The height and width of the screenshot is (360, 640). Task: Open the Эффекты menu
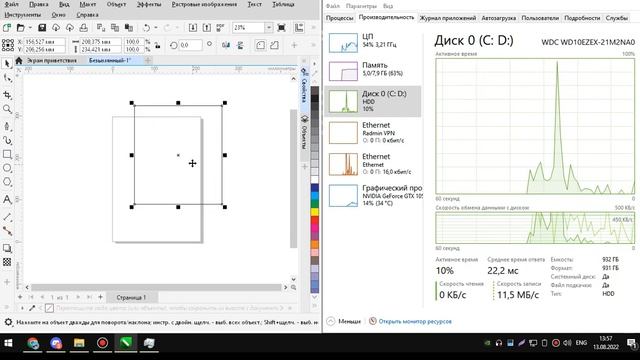point(149,4)
